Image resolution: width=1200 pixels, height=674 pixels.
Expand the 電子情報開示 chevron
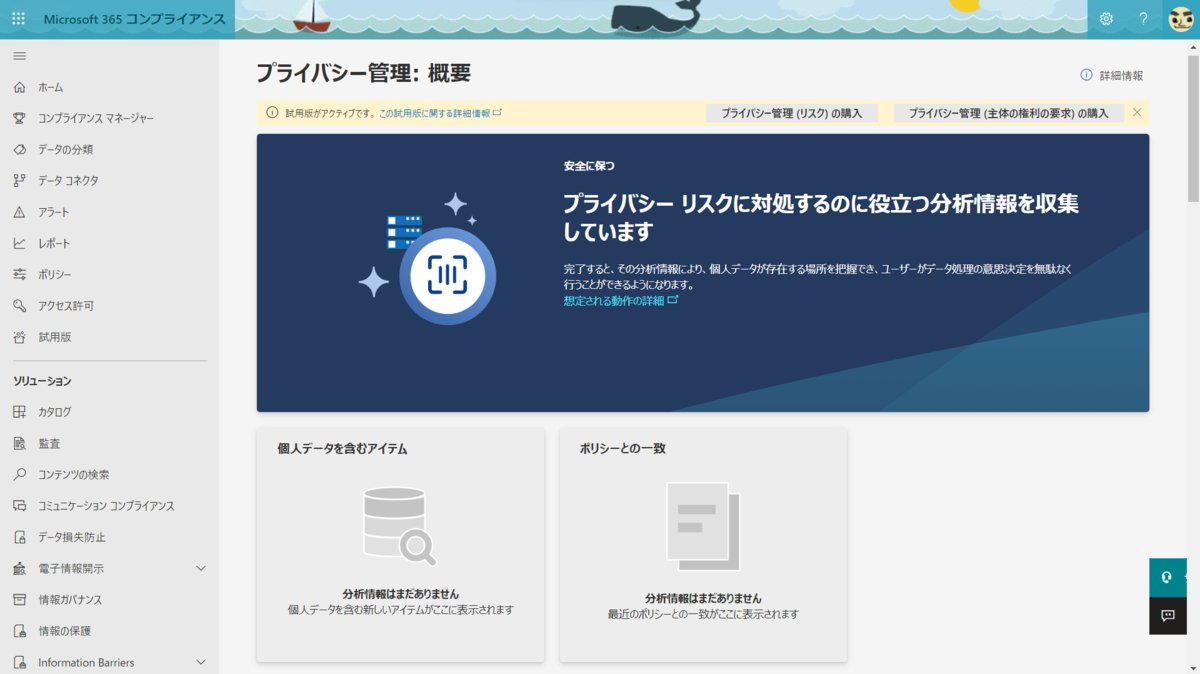(x=201, y=568)
